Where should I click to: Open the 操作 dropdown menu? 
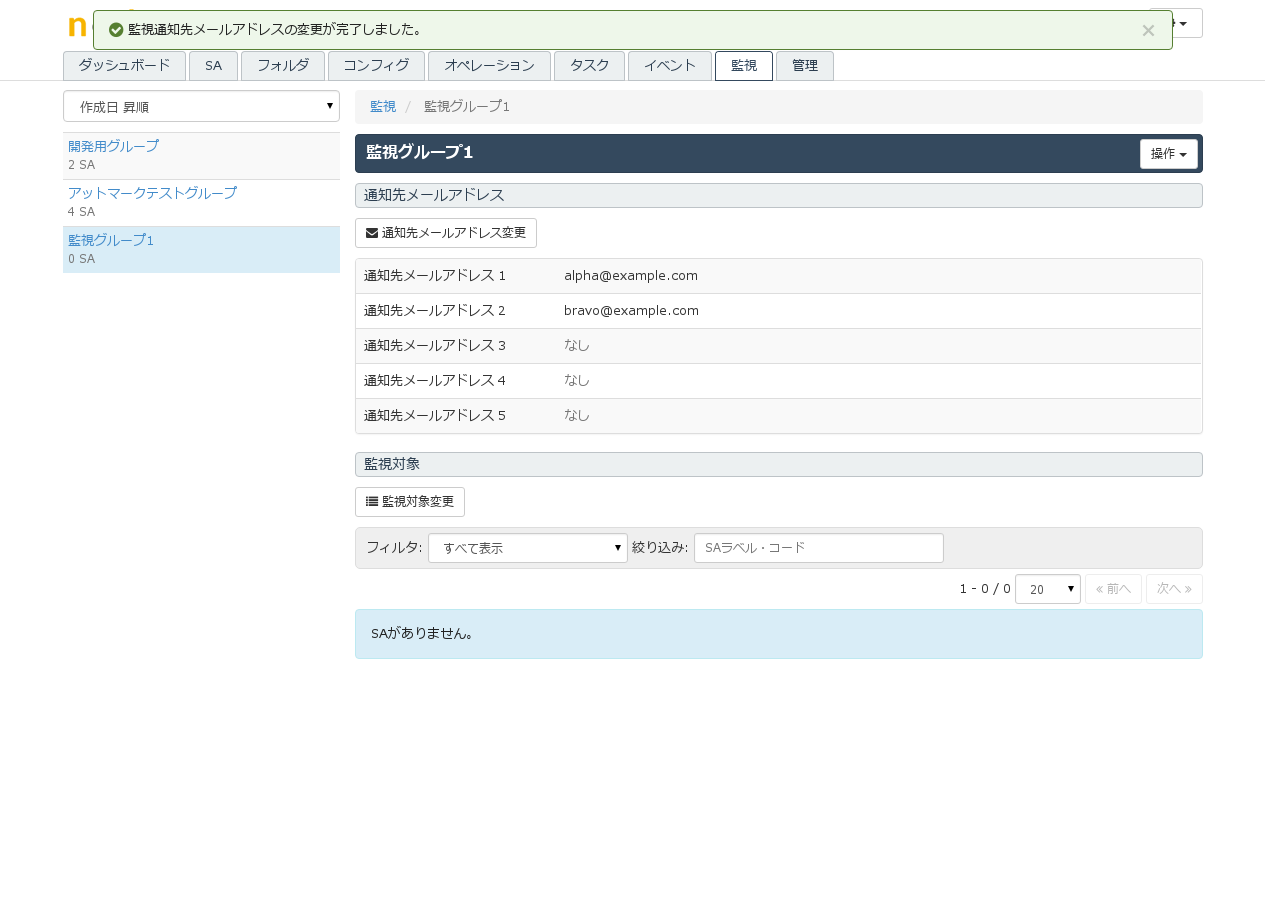click(1169, 154)
